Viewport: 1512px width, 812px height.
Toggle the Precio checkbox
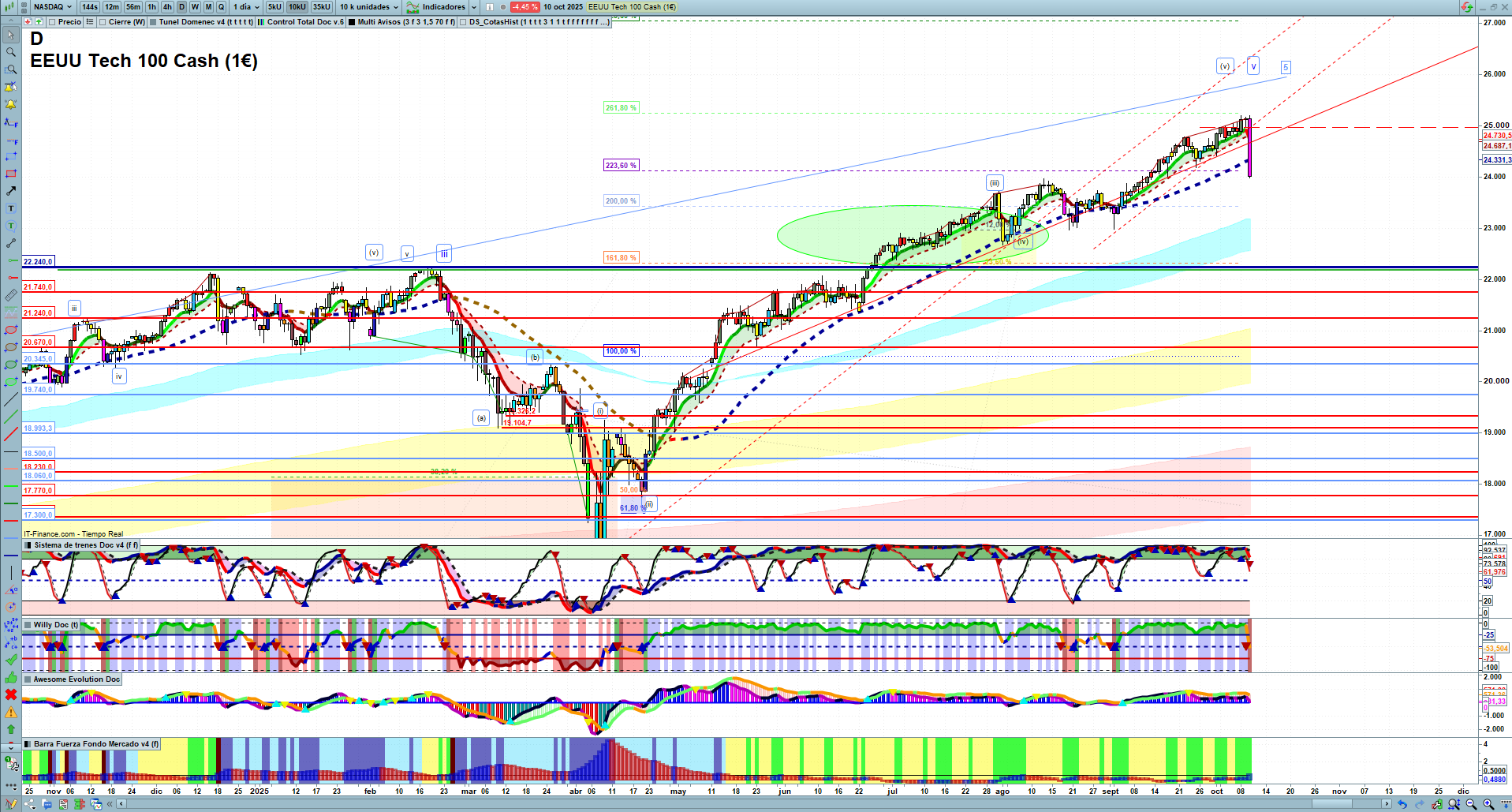pos(53,22)
